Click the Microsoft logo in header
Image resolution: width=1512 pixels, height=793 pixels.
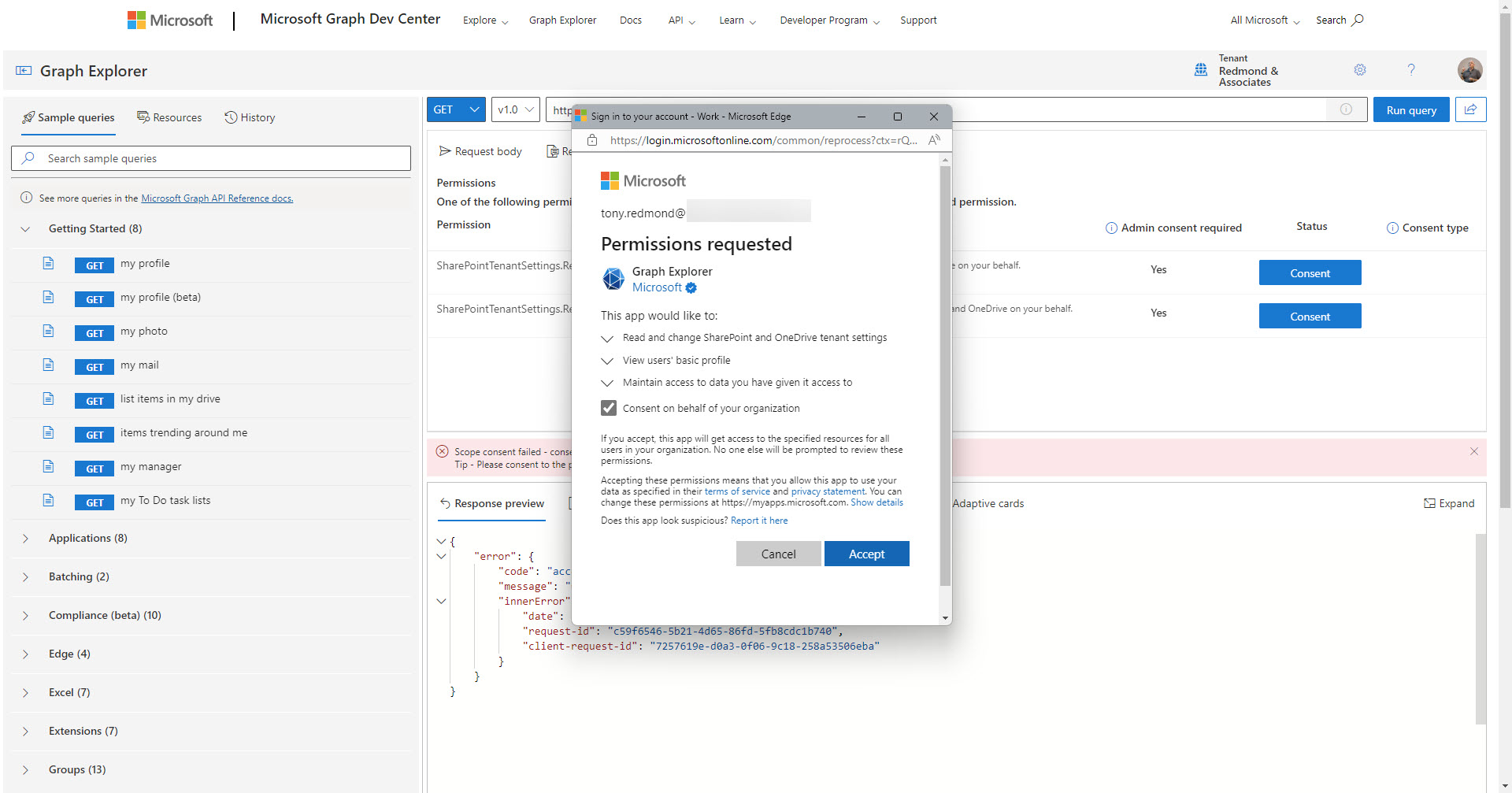coord(170,20)
